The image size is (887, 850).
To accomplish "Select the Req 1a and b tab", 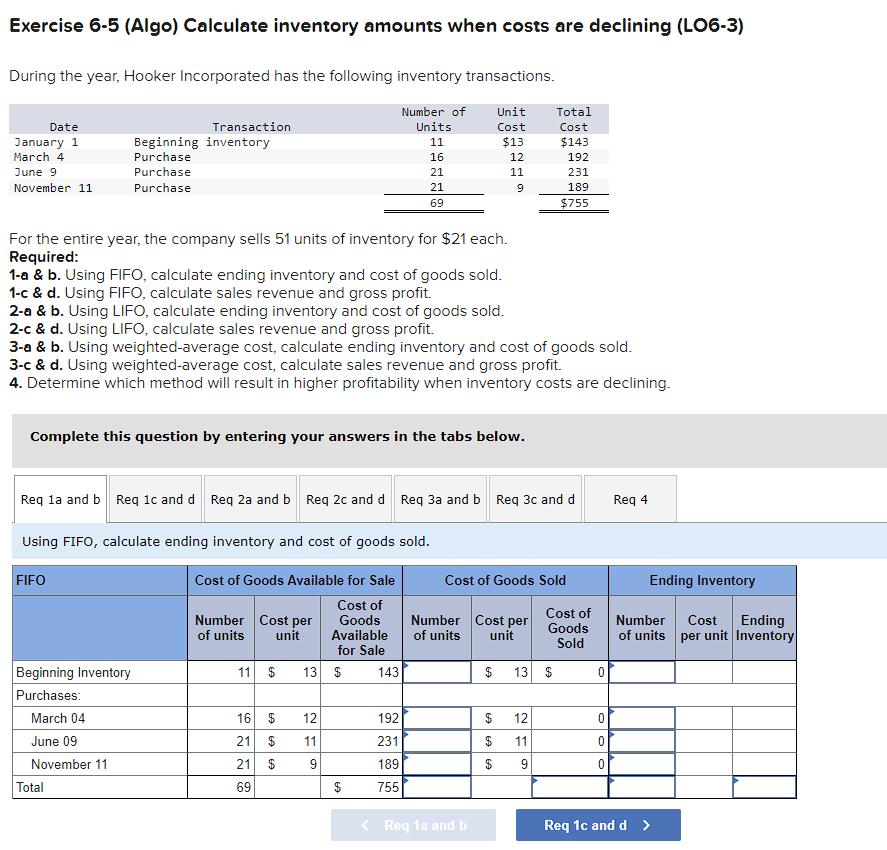I will coord(60,499).
